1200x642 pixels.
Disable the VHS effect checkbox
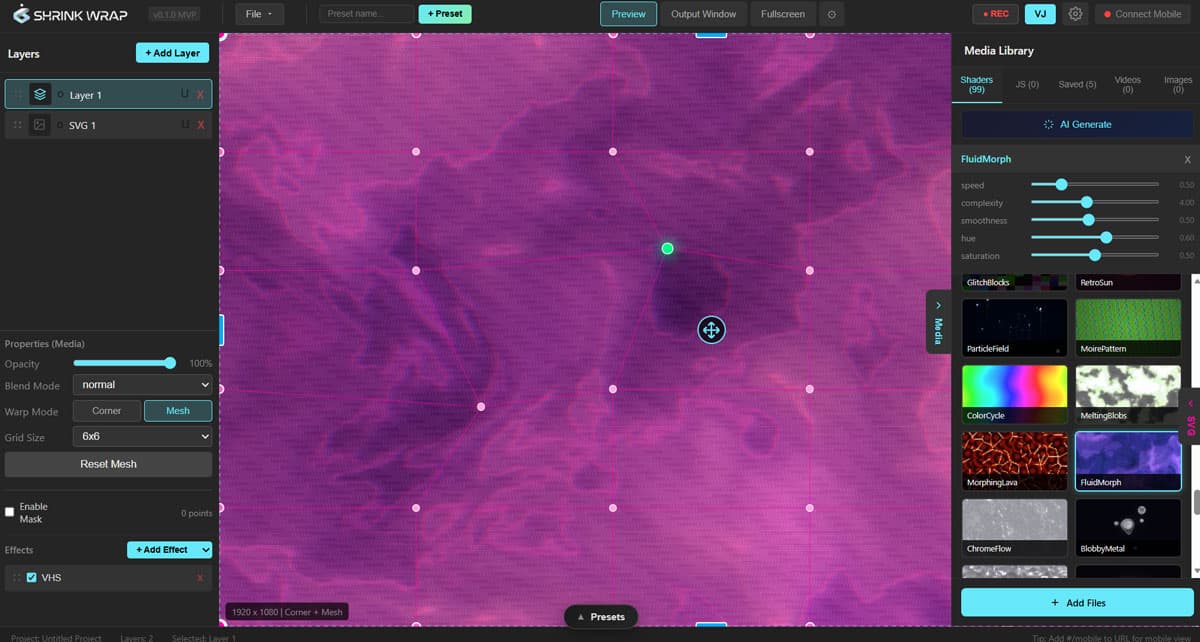point(31,578)
